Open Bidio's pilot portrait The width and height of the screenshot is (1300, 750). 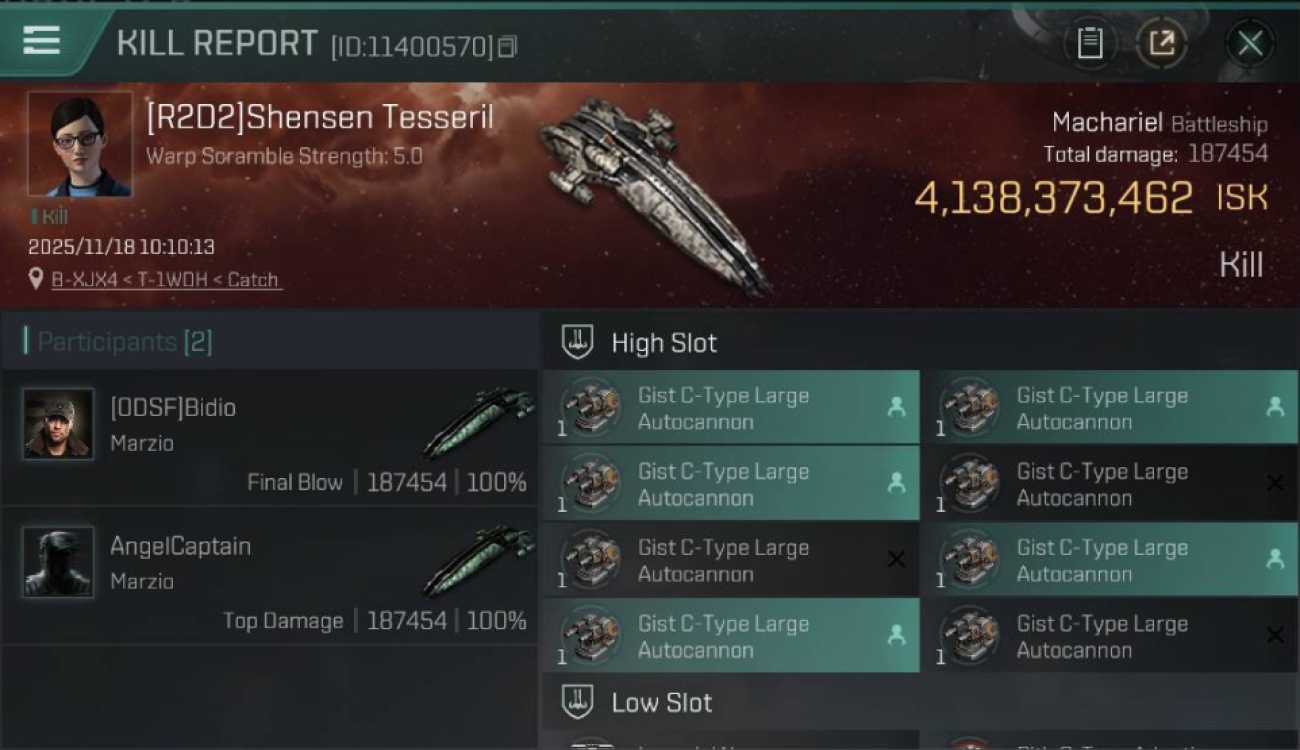click(58, 424)
